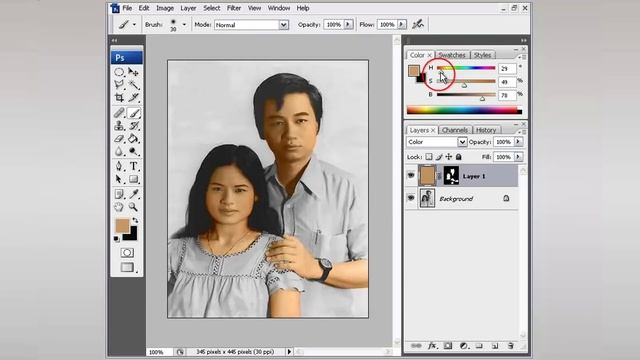Reset default foreground and background colors
This screenshot has width=640, height=360.
117,239
